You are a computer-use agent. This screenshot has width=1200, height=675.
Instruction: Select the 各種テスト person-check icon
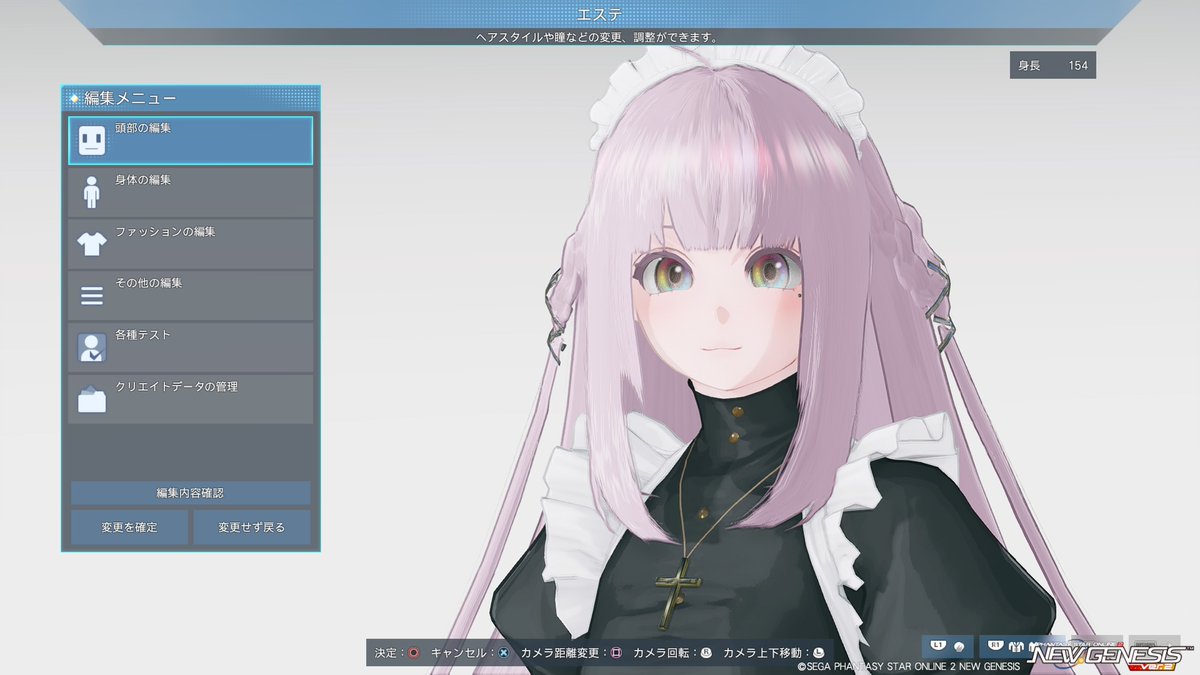pyautogui.click(x=92, y=347)
